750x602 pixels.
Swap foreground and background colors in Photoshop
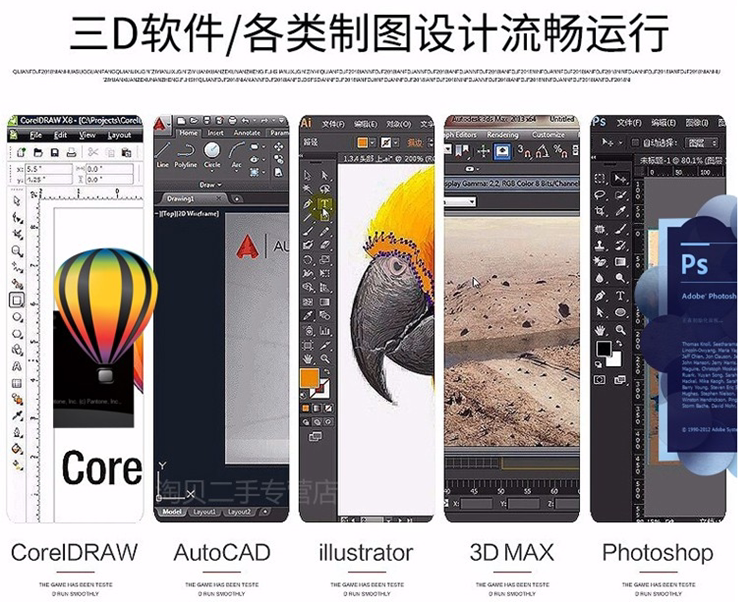[619, 343]
